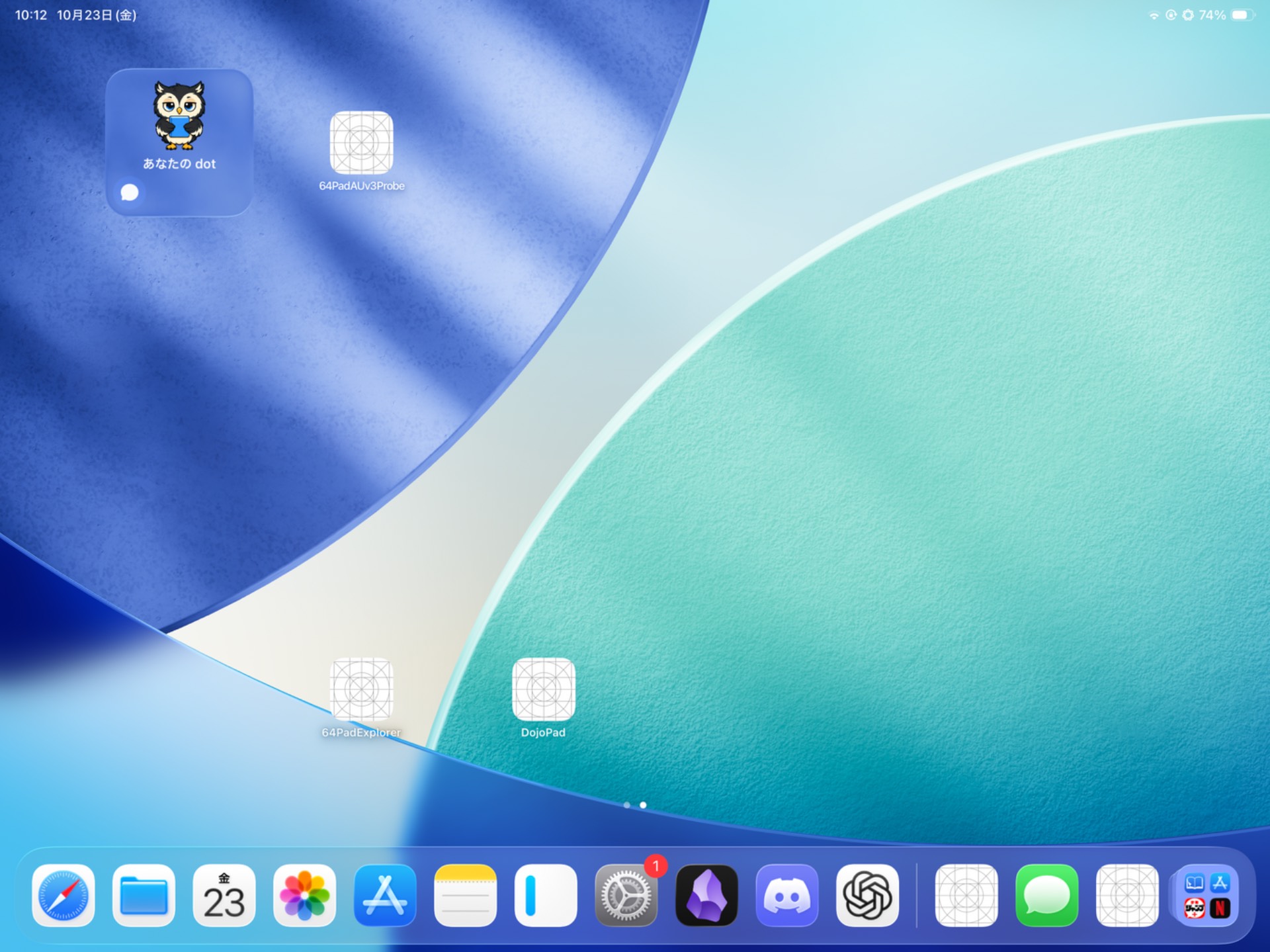1270x952 pixels.
Task: Tap the owl in the あなたの dot widget
Action: coord(179,115)
